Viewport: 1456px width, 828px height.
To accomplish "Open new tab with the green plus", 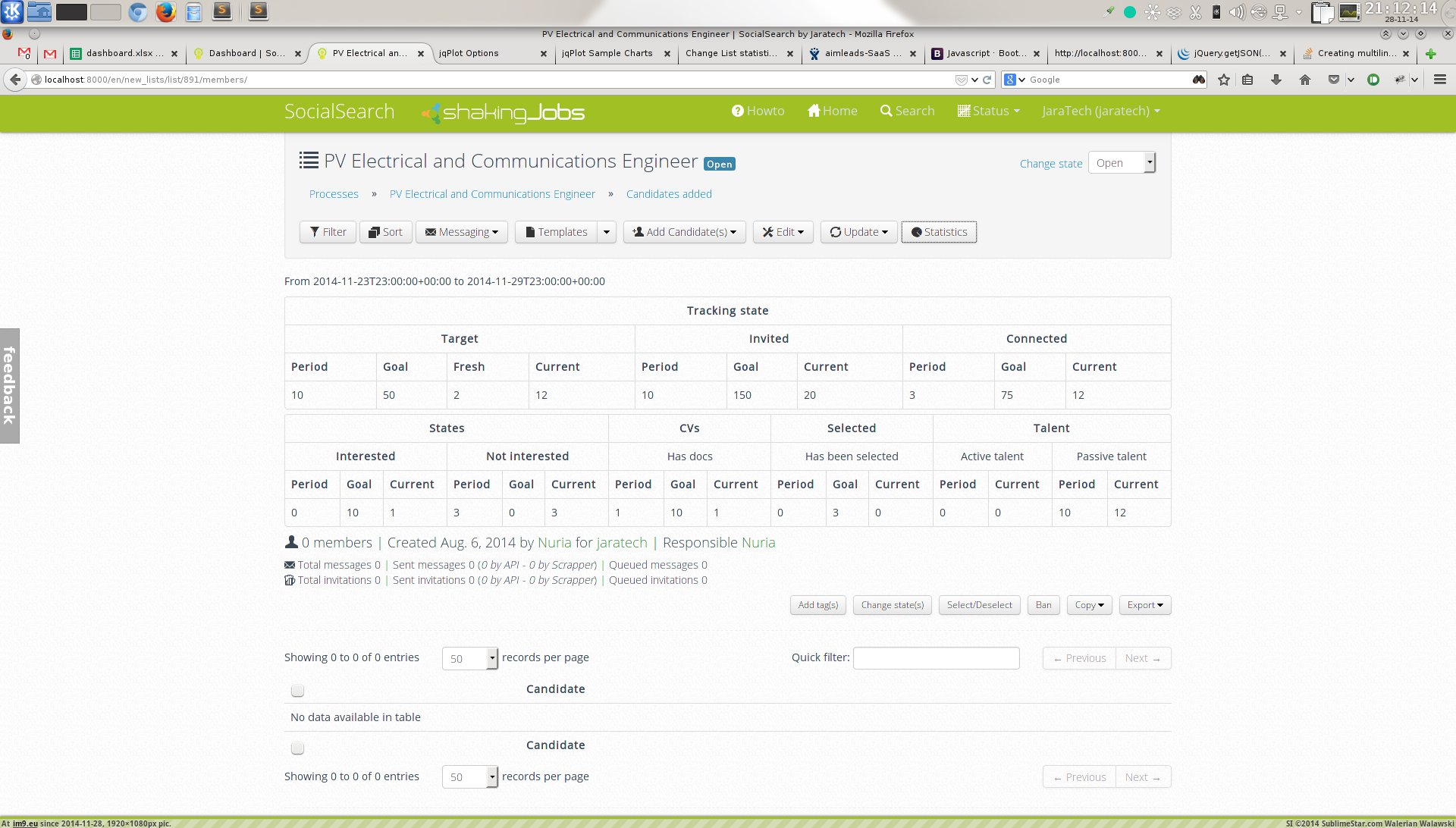I will (x=1430, y=54).
